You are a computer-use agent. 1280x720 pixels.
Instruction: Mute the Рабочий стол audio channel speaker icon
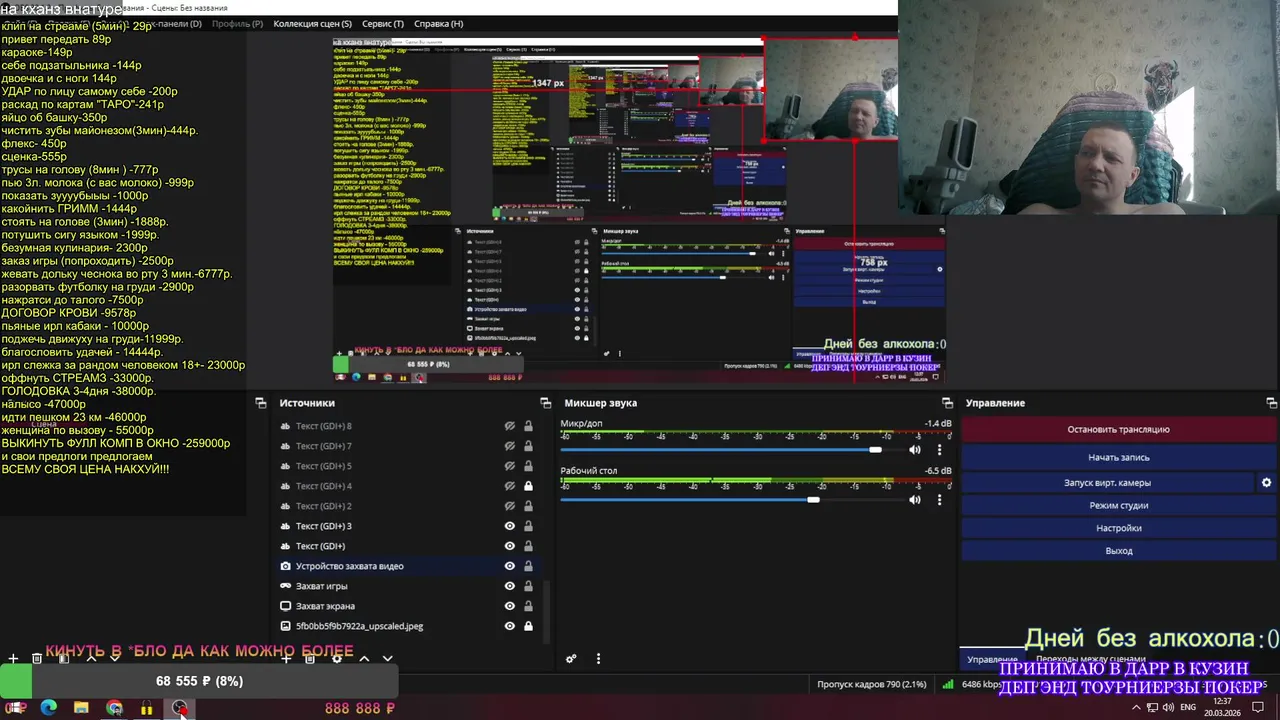point(914,499)
